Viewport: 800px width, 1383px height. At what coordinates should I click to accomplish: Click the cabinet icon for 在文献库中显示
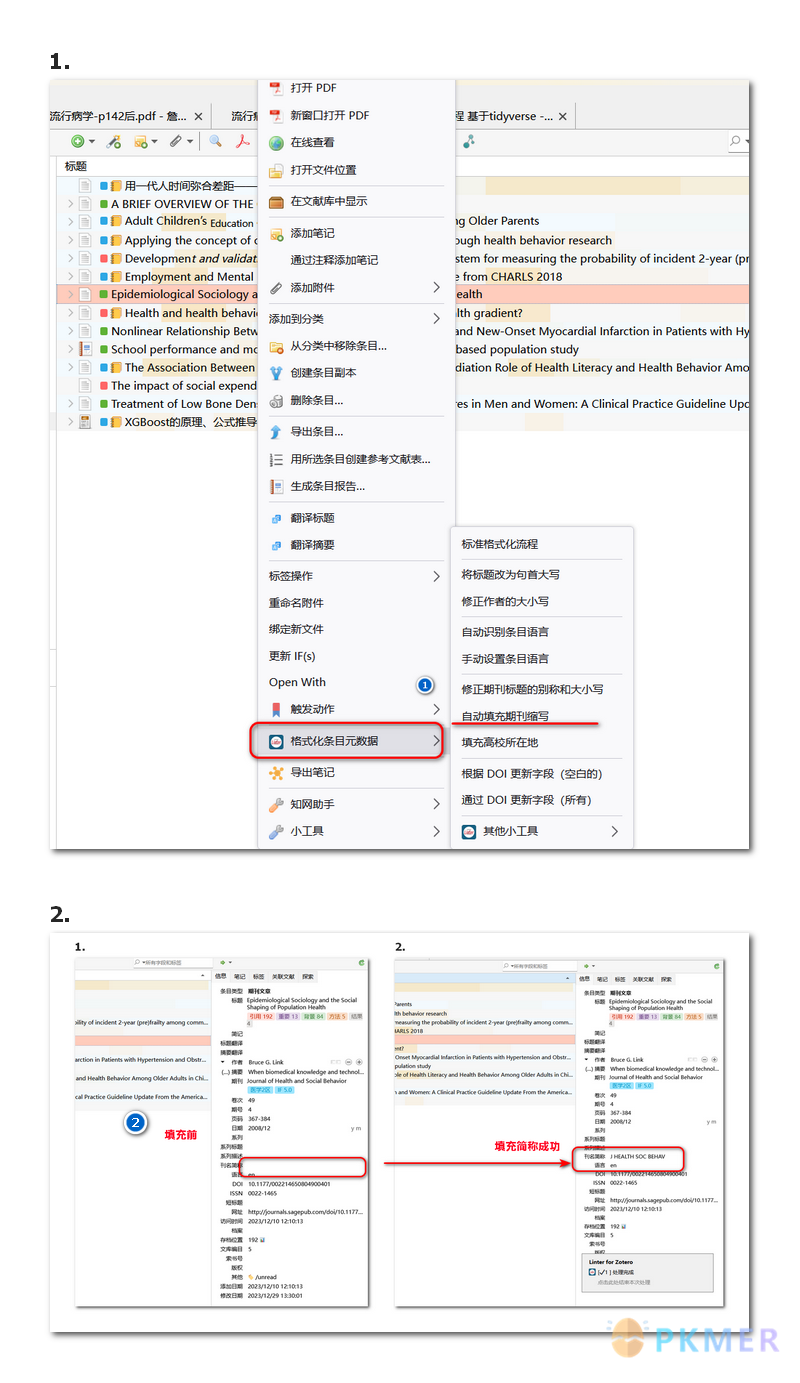coord(277,201)
